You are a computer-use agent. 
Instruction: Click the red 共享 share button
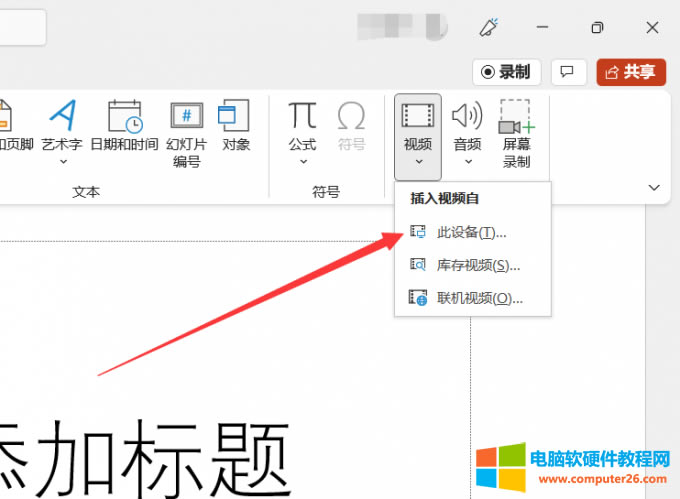pyautogui.click(x=630, y=72)
